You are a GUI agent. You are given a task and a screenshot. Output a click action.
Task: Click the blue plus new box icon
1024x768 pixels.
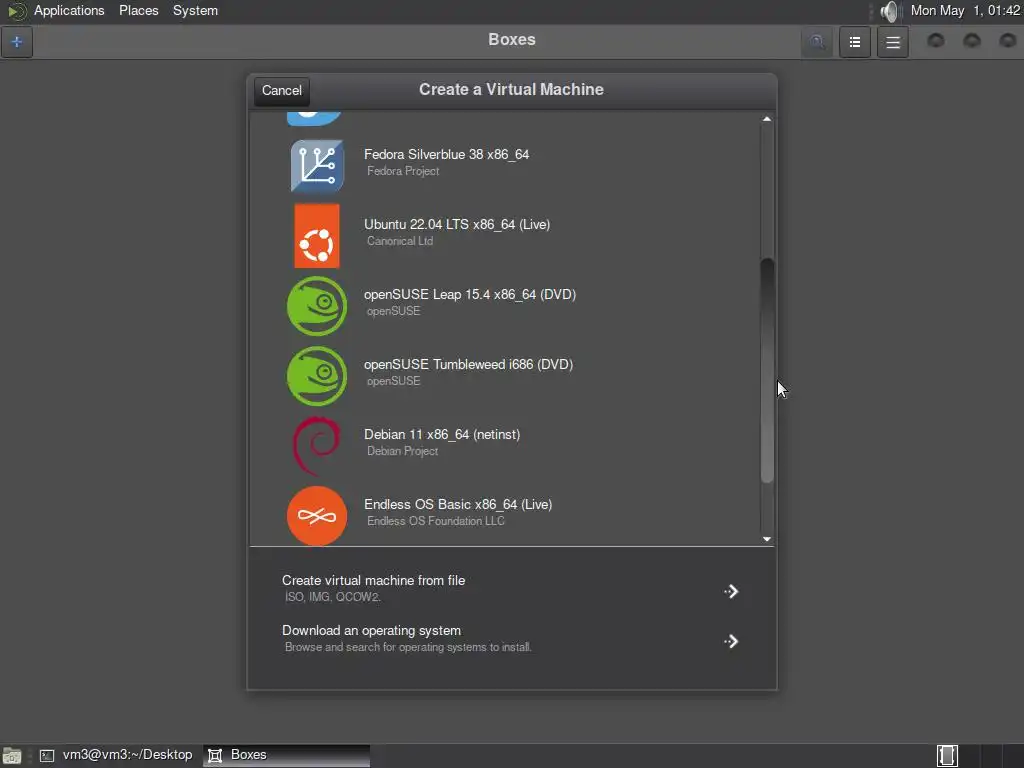click(17, 42)
